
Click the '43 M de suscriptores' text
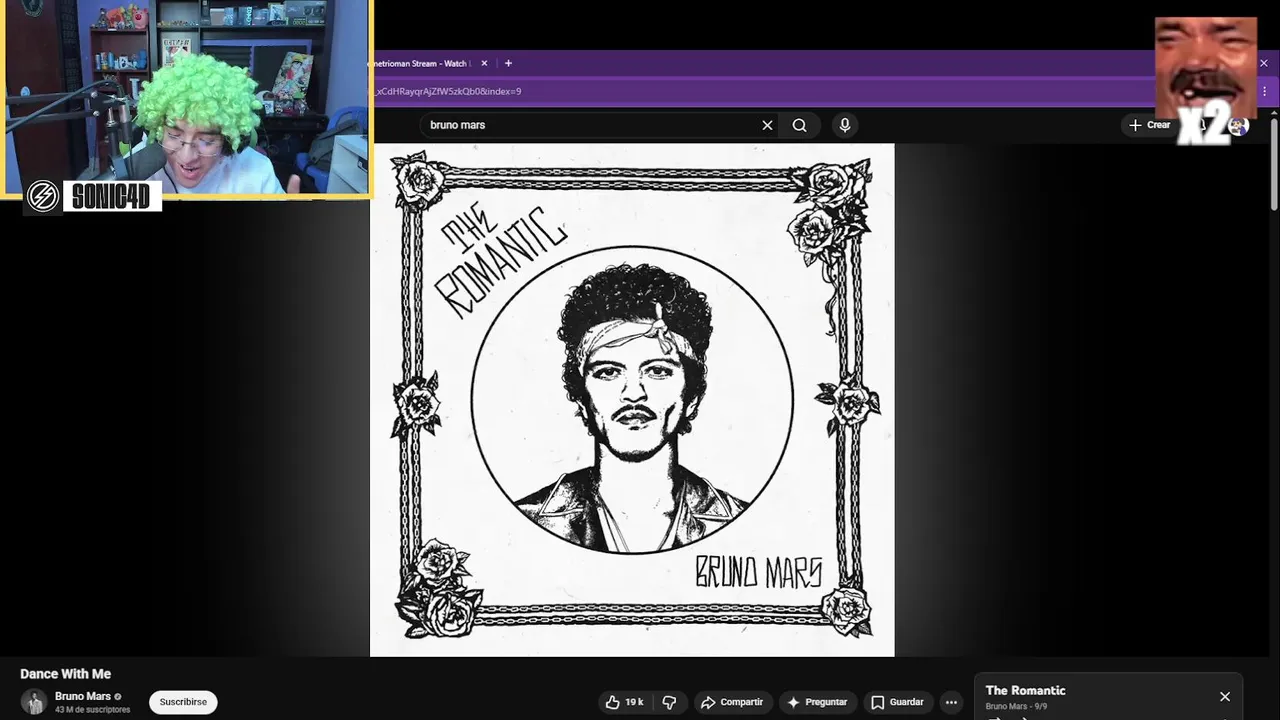pos(93,710)
